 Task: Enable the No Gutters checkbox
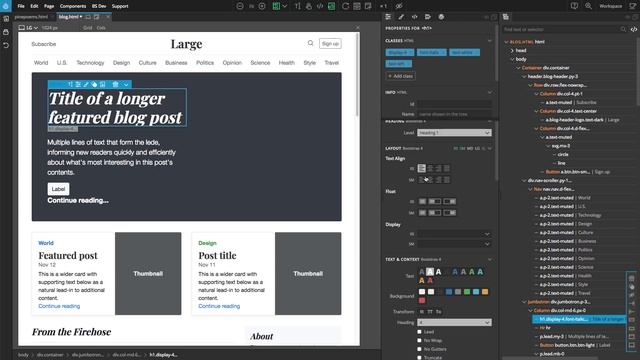coord(419,349)
